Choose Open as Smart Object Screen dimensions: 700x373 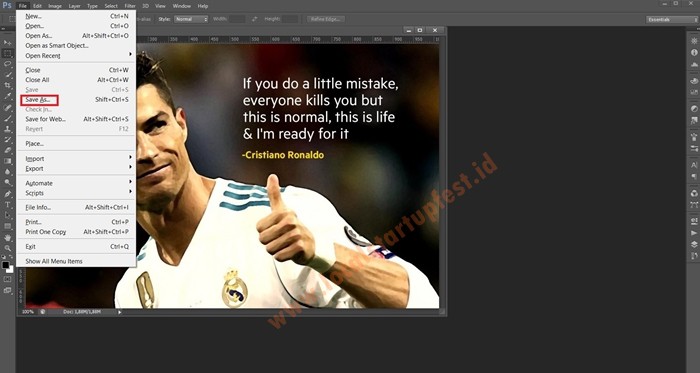point(76,46)
